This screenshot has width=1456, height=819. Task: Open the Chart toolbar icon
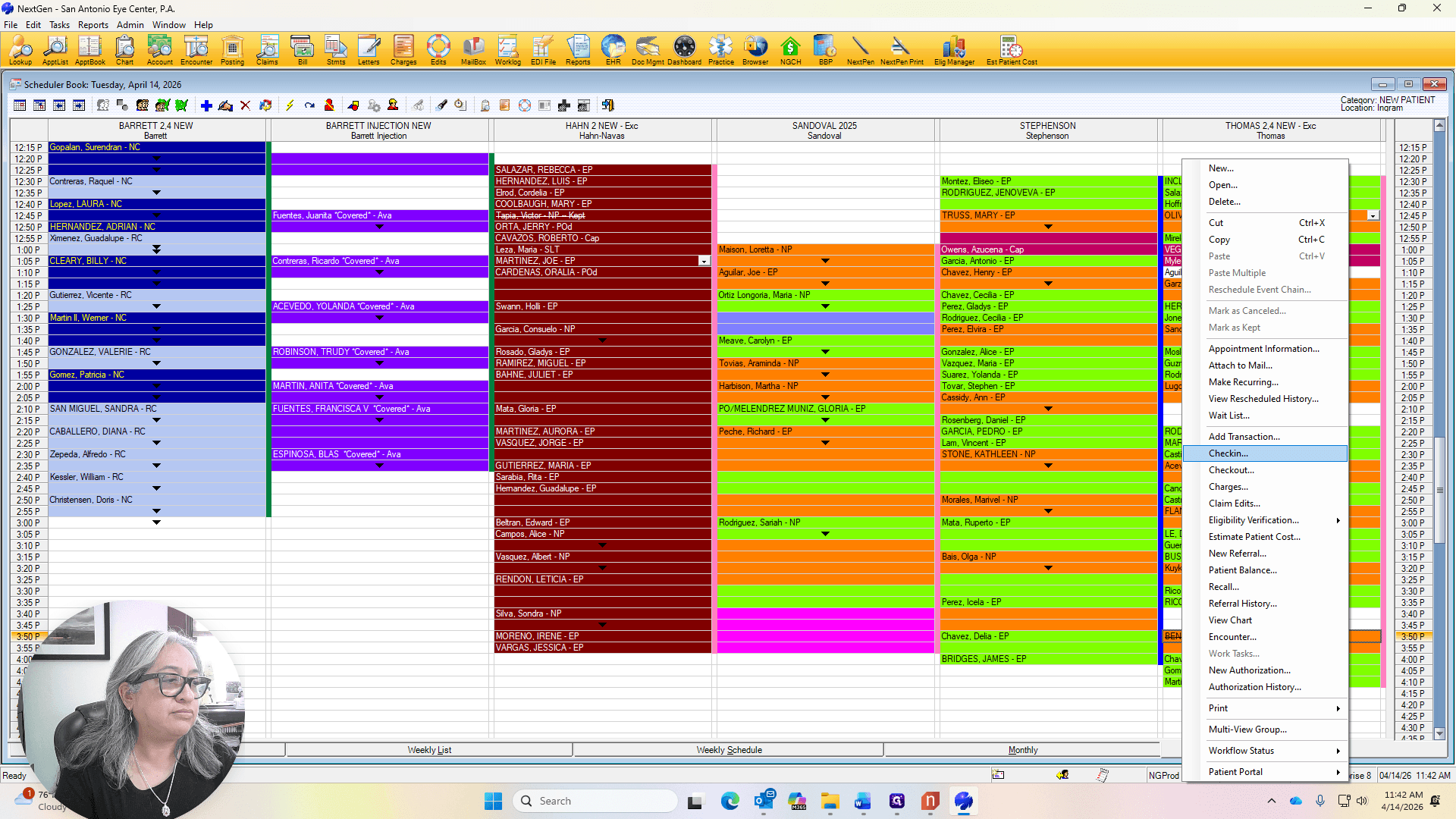point(124,50)
